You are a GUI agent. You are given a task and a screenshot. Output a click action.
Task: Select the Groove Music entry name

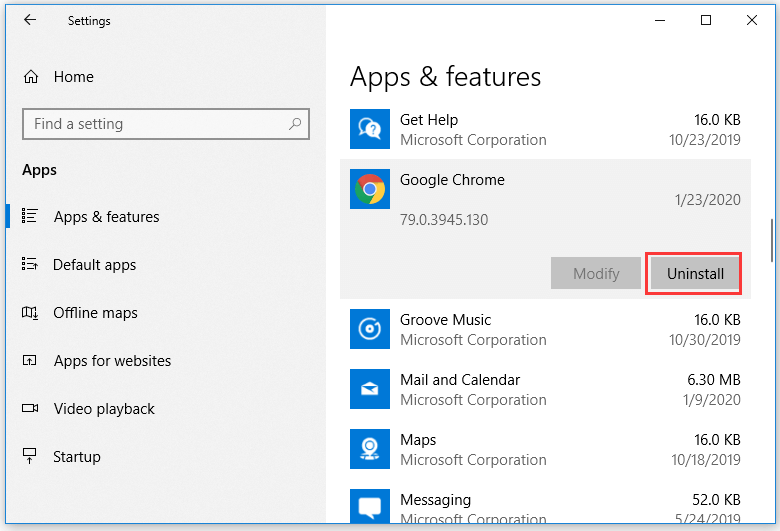coord(445,320)
